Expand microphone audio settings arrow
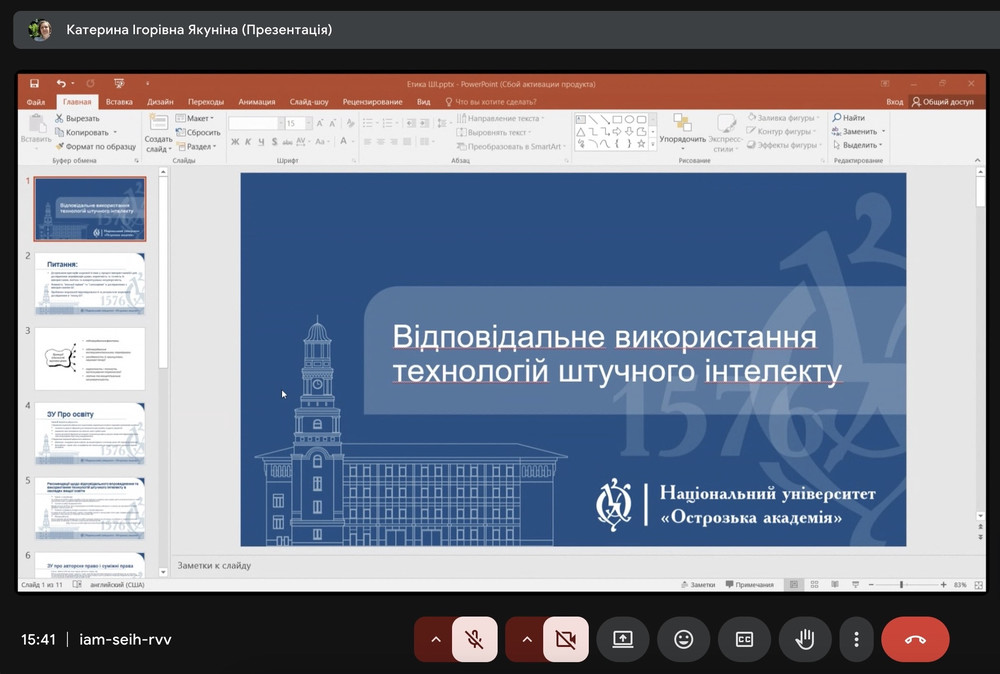The image size is (1000, 674). [x=434, y=639]
